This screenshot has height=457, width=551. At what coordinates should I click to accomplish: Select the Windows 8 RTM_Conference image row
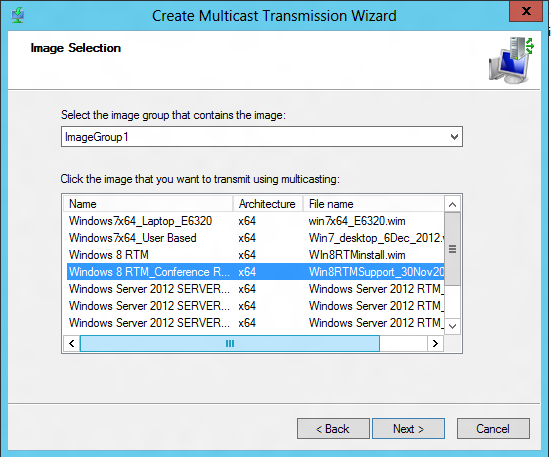click(255, 272)
